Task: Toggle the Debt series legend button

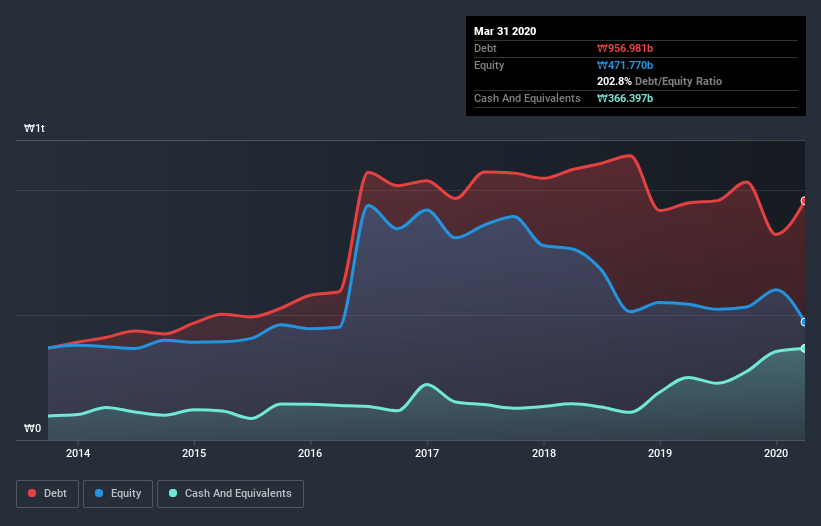Action: (x=48, y=494)
